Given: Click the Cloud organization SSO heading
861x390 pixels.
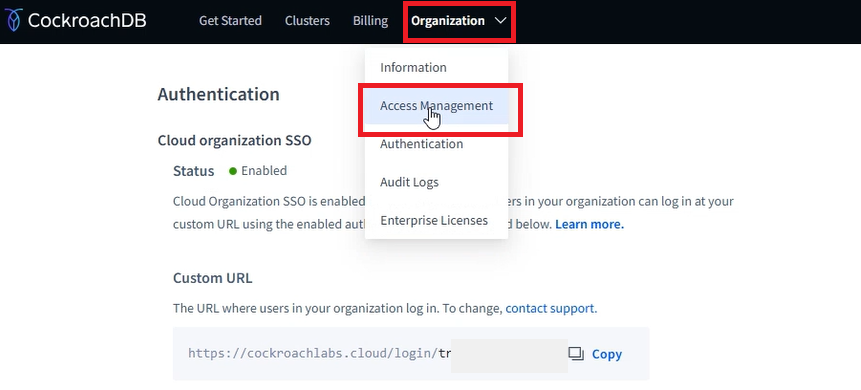Looking at the screenshot, I should pos(234,141).
